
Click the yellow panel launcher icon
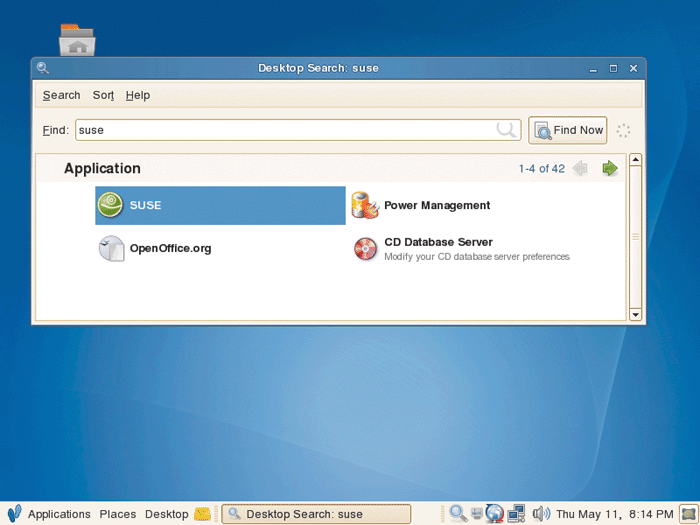202,514
